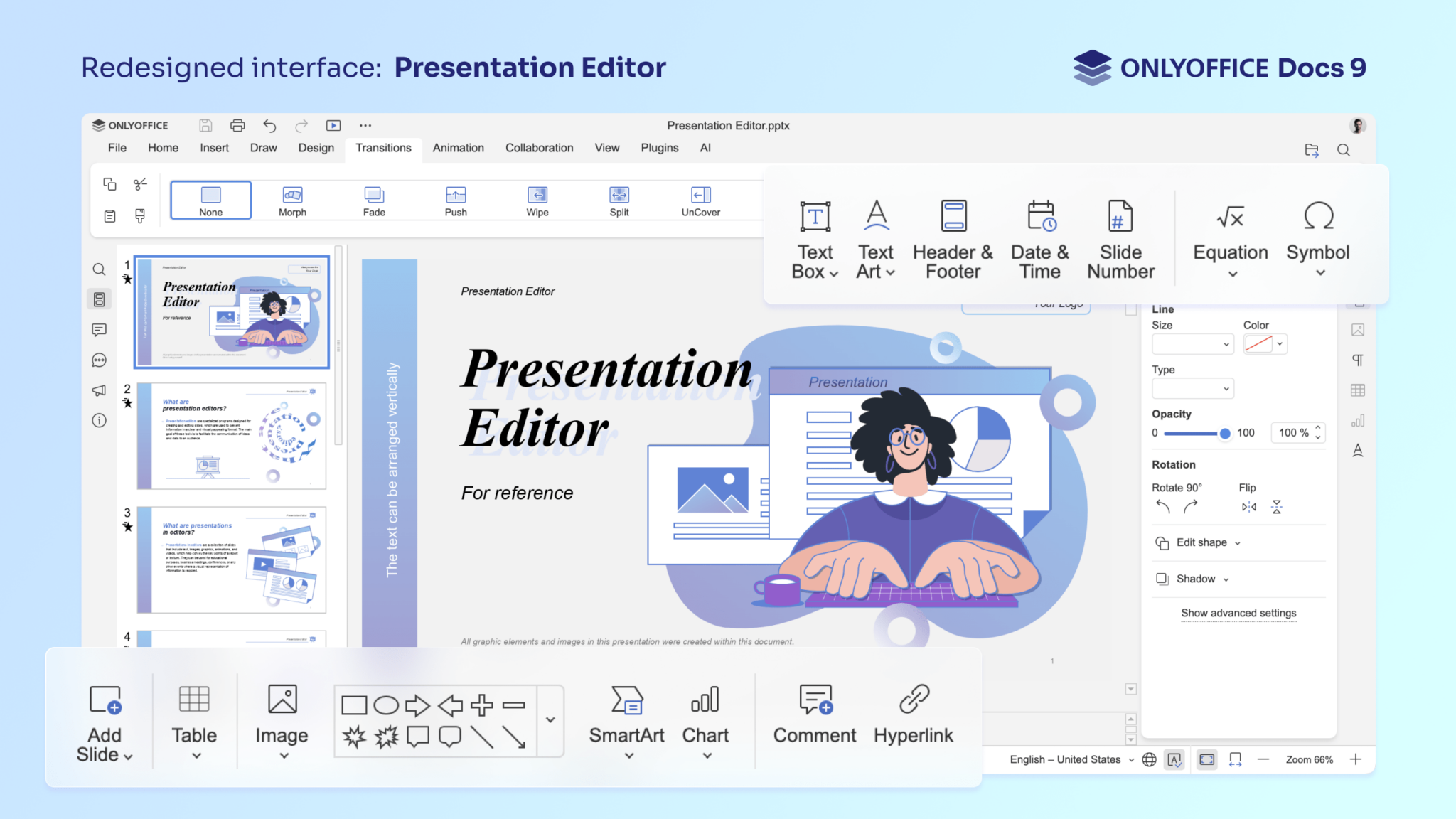Click Show advanced settings link
The image size is (1456, 819).
1238,613
